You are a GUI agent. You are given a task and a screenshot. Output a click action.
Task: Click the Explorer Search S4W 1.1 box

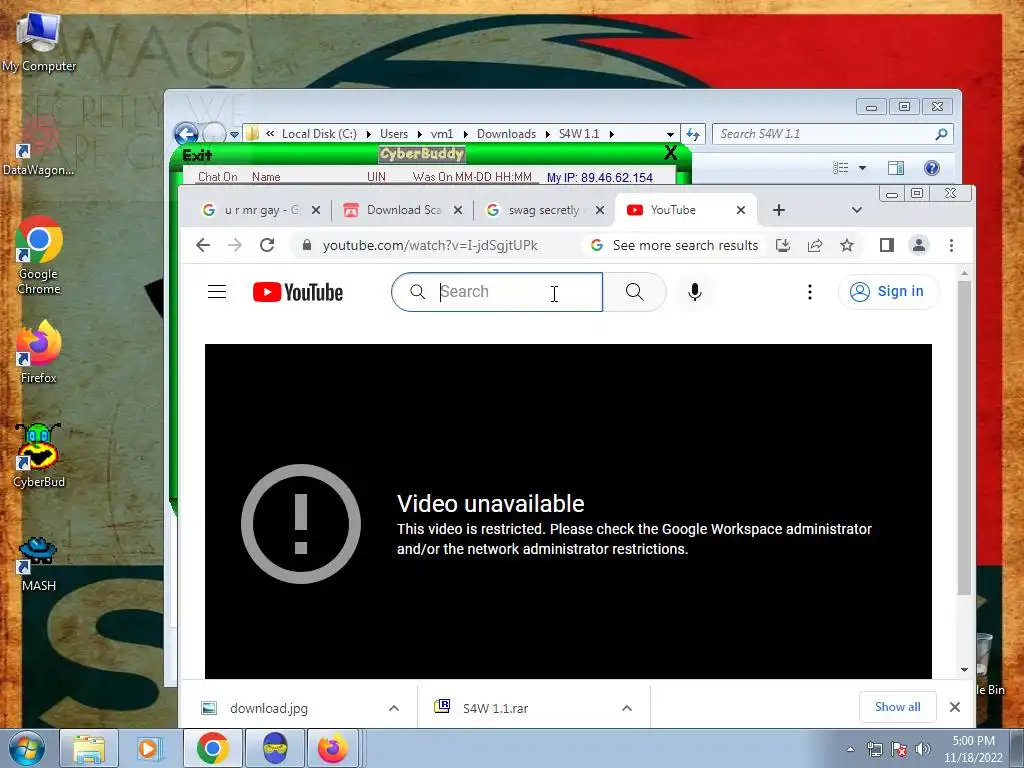pyautogui.click(x=833, y=134)
